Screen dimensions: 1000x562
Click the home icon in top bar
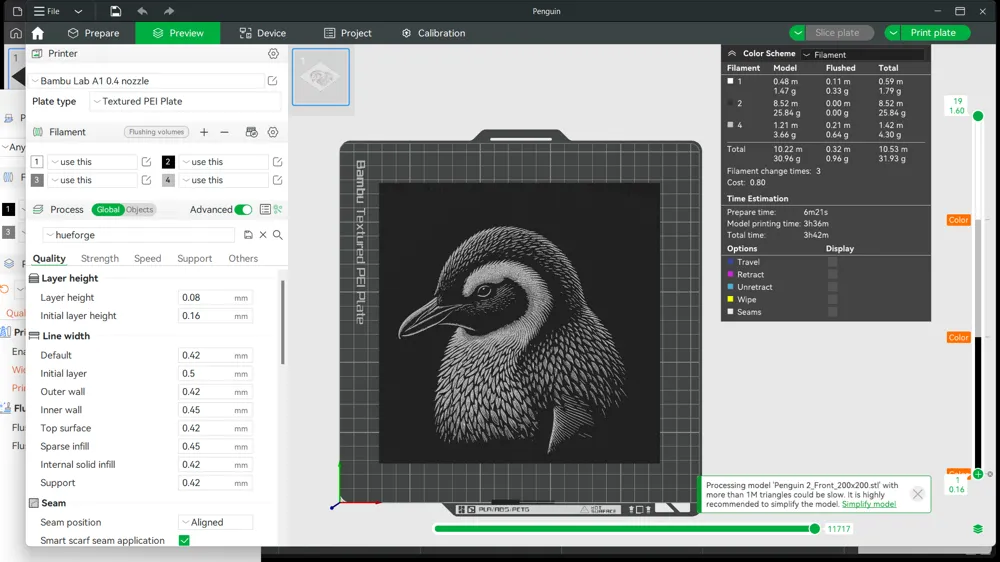click(x=38, y=33)
